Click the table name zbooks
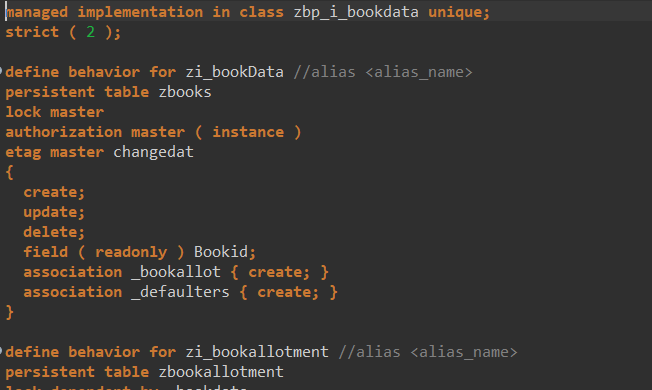 click(185, 92)
